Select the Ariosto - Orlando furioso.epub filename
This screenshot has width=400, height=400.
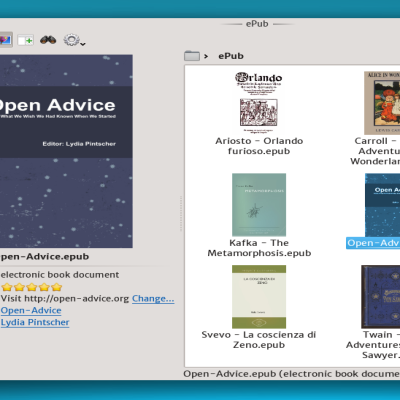259,146
